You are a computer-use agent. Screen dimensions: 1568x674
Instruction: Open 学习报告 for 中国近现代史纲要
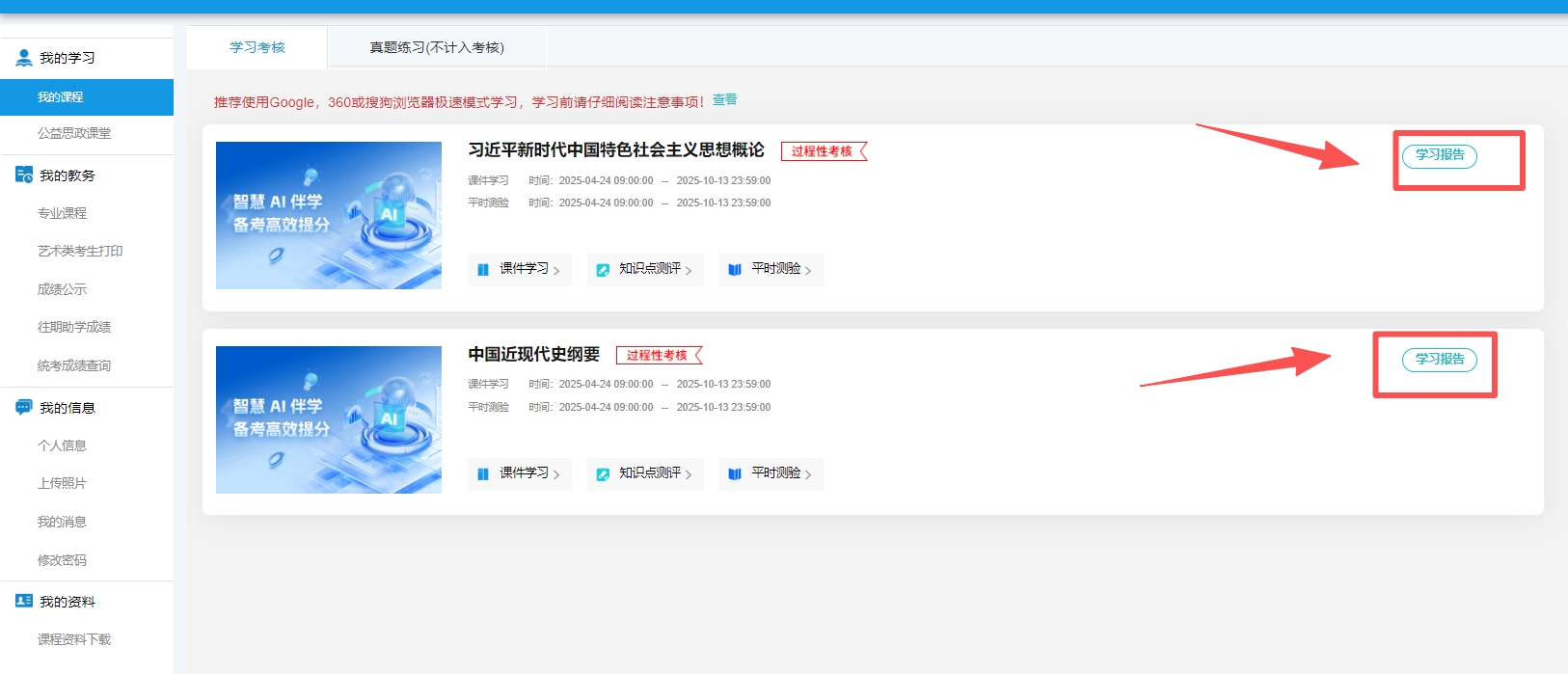point(1439,360)
